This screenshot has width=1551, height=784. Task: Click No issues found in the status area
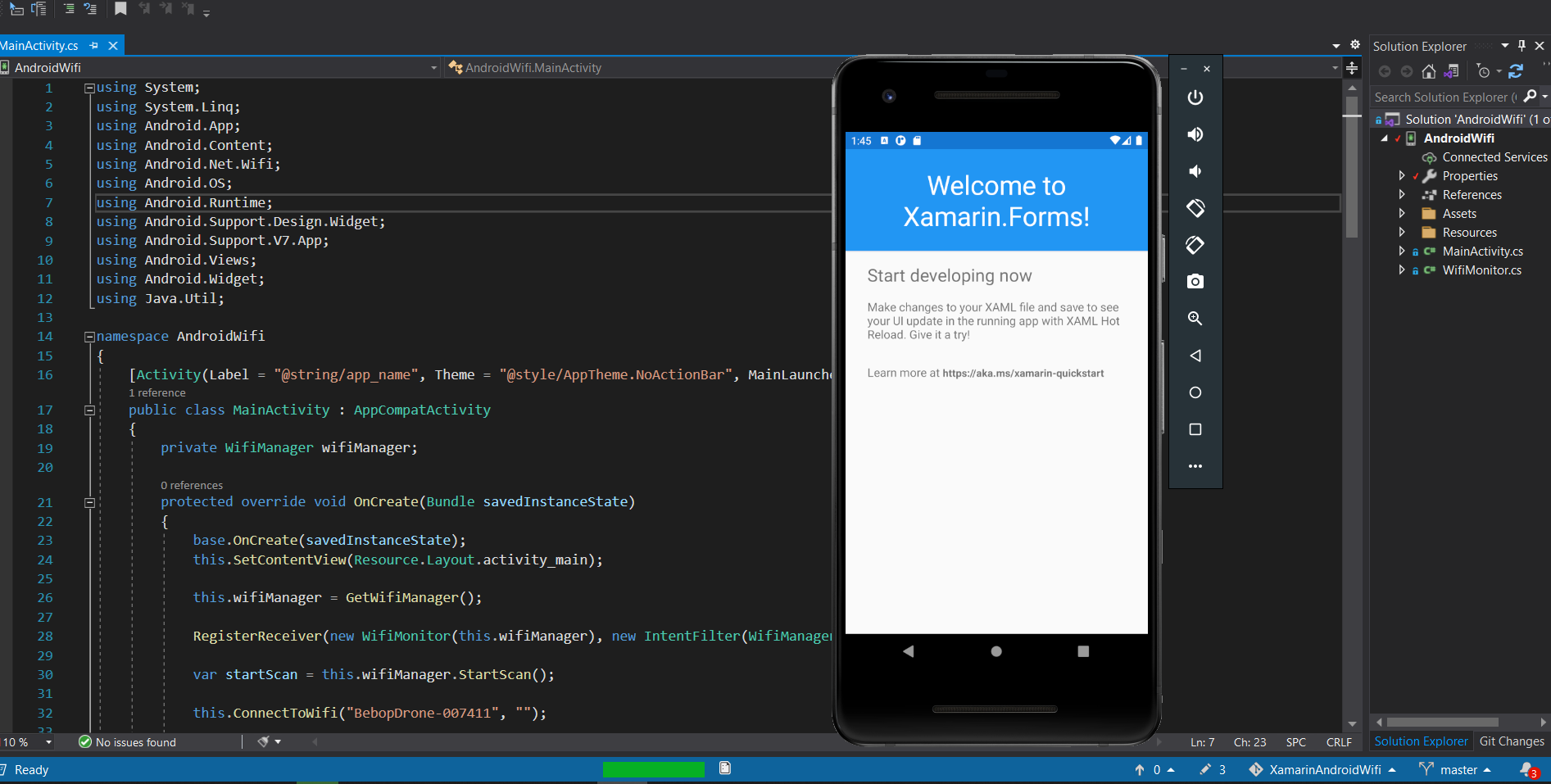tap(135, 741)
